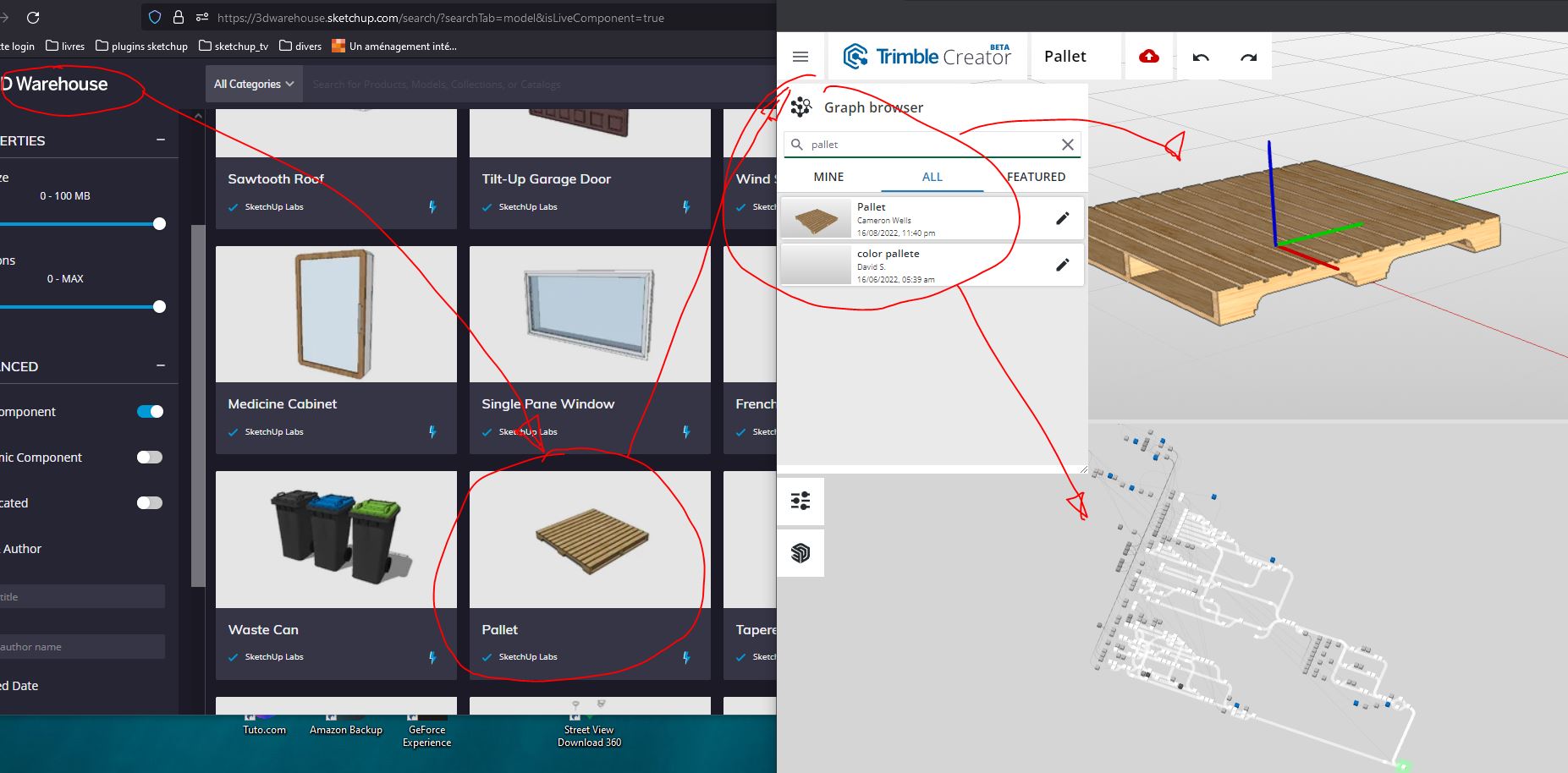The width and height of the screenshot is (1568, 773).
Task: Undo last action in Trimble Creator
Action: [1201, 58]
